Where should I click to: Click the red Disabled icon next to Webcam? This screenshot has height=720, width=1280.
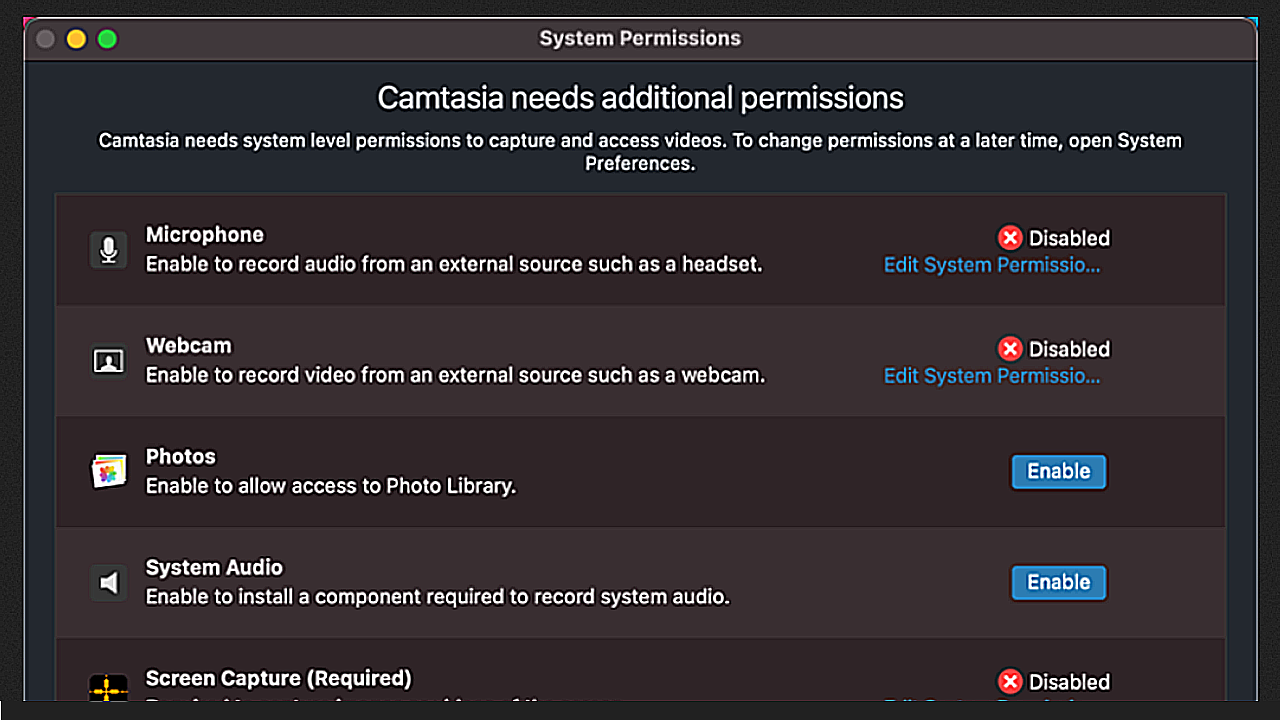coord(1010,349)
